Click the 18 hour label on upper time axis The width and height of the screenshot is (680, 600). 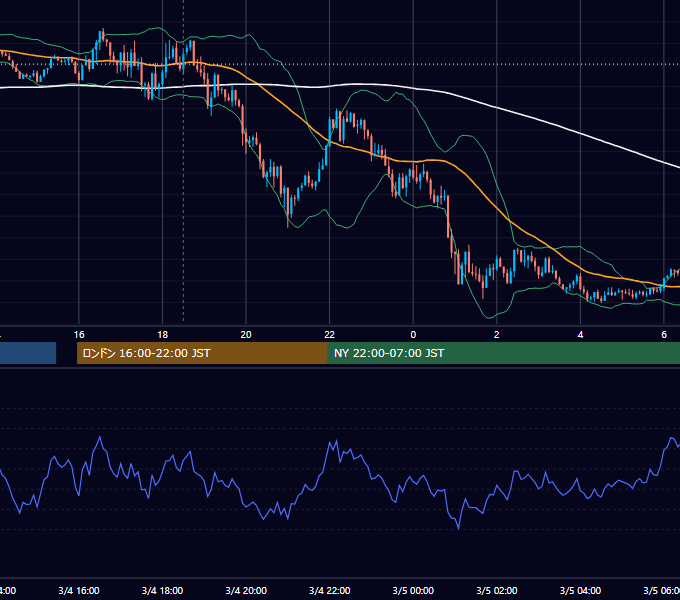click(162, 335)
